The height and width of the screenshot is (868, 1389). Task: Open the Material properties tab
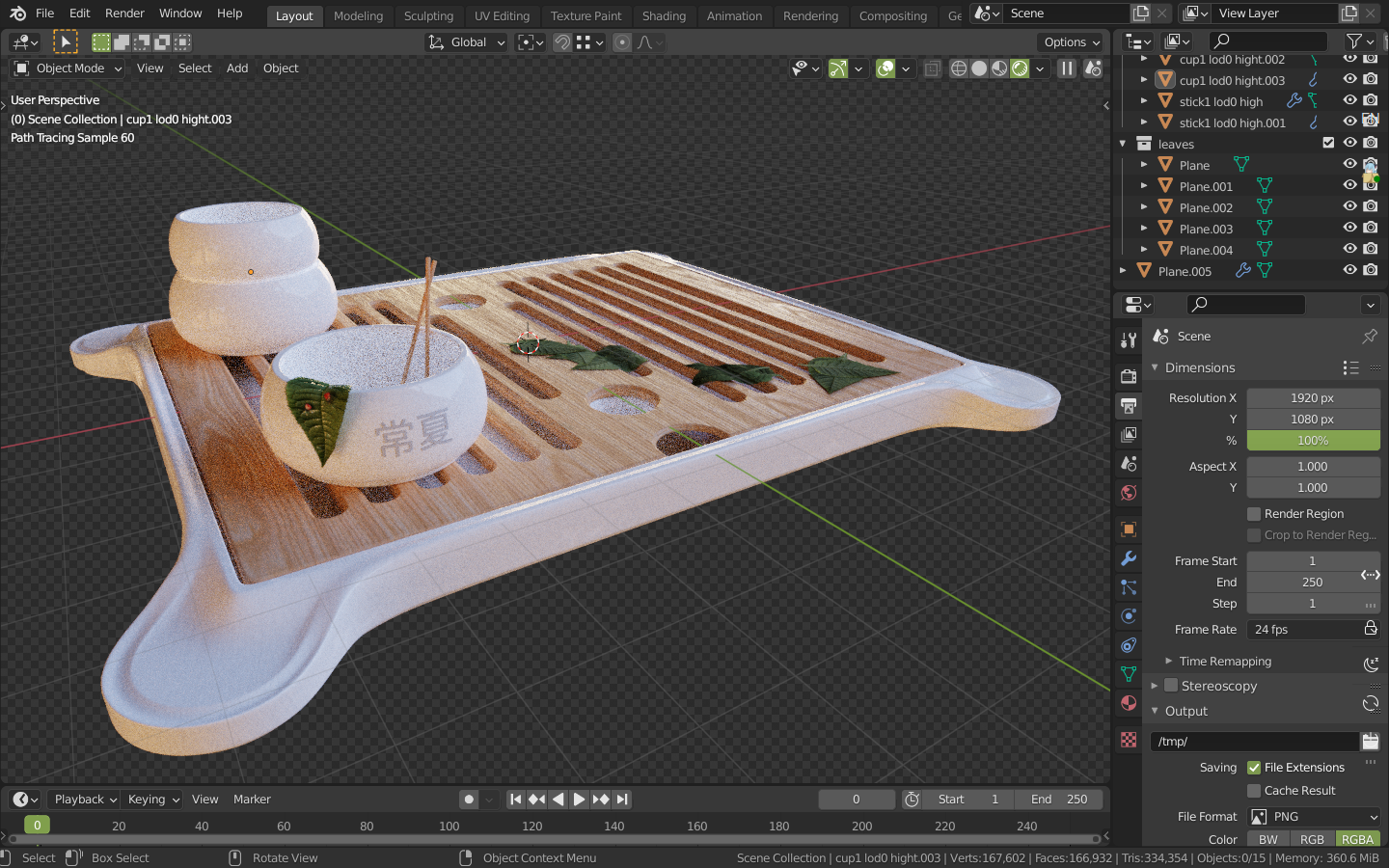(x=1129, y=703)
